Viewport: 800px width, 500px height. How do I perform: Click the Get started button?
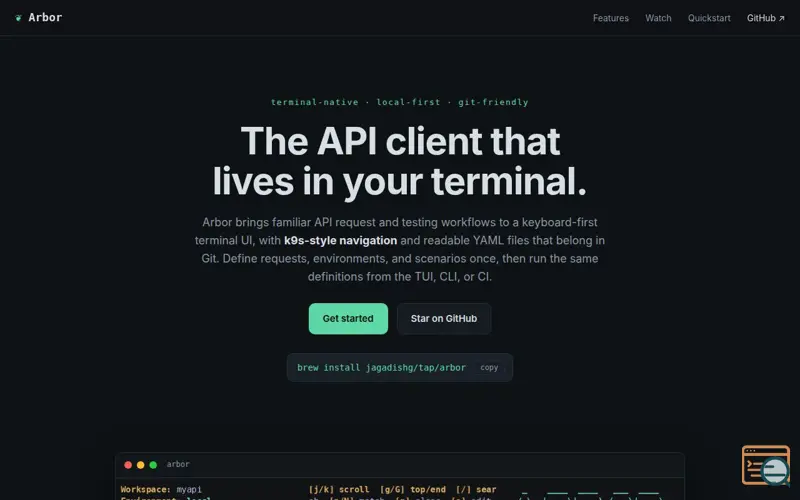coord(348,318)
